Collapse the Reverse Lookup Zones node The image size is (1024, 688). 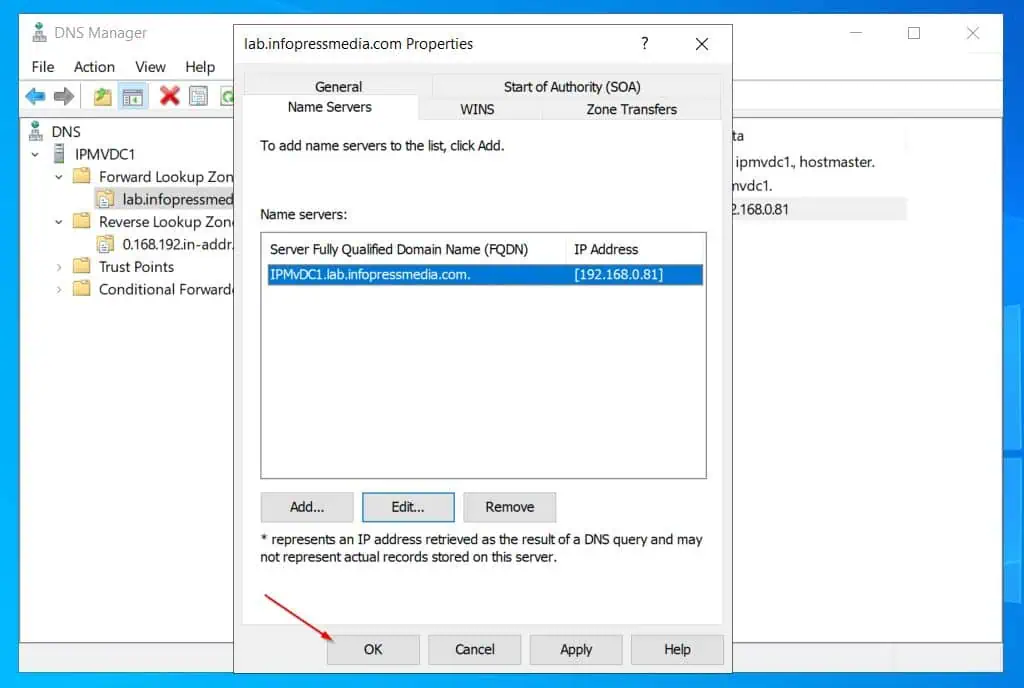click(59, 222)
